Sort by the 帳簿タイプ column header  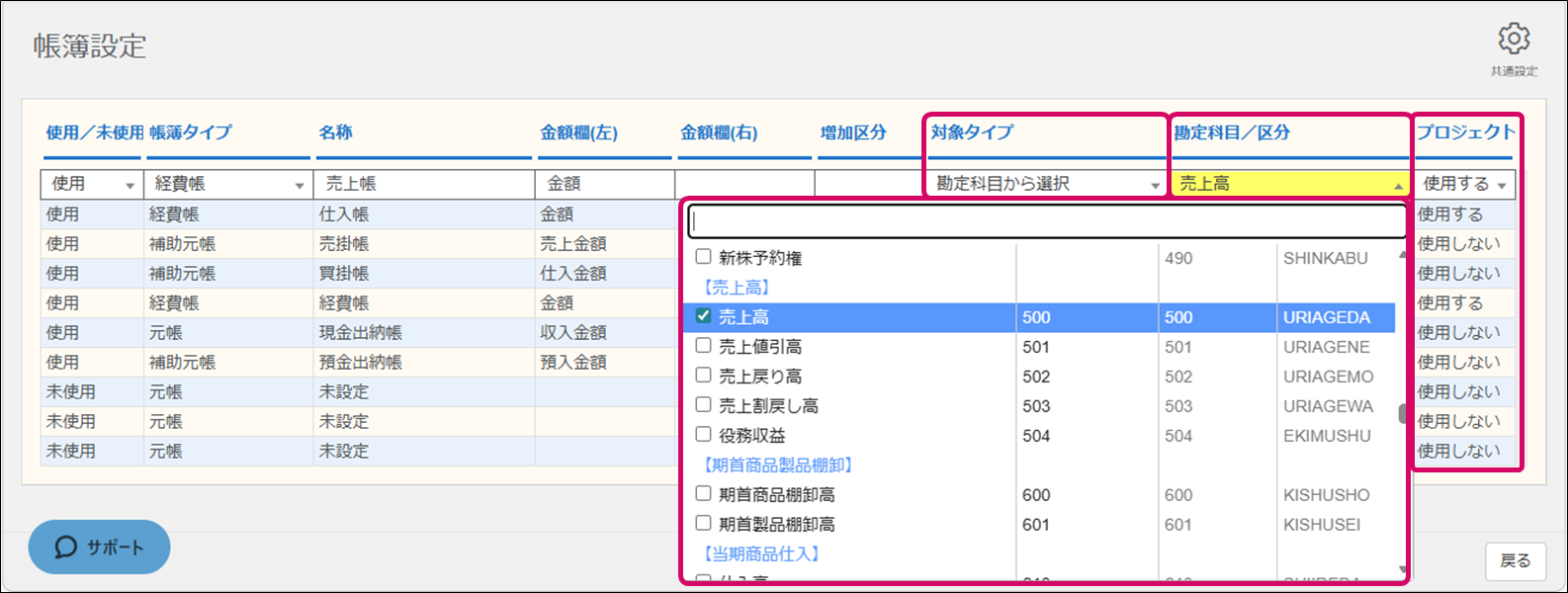coord(191,132)
